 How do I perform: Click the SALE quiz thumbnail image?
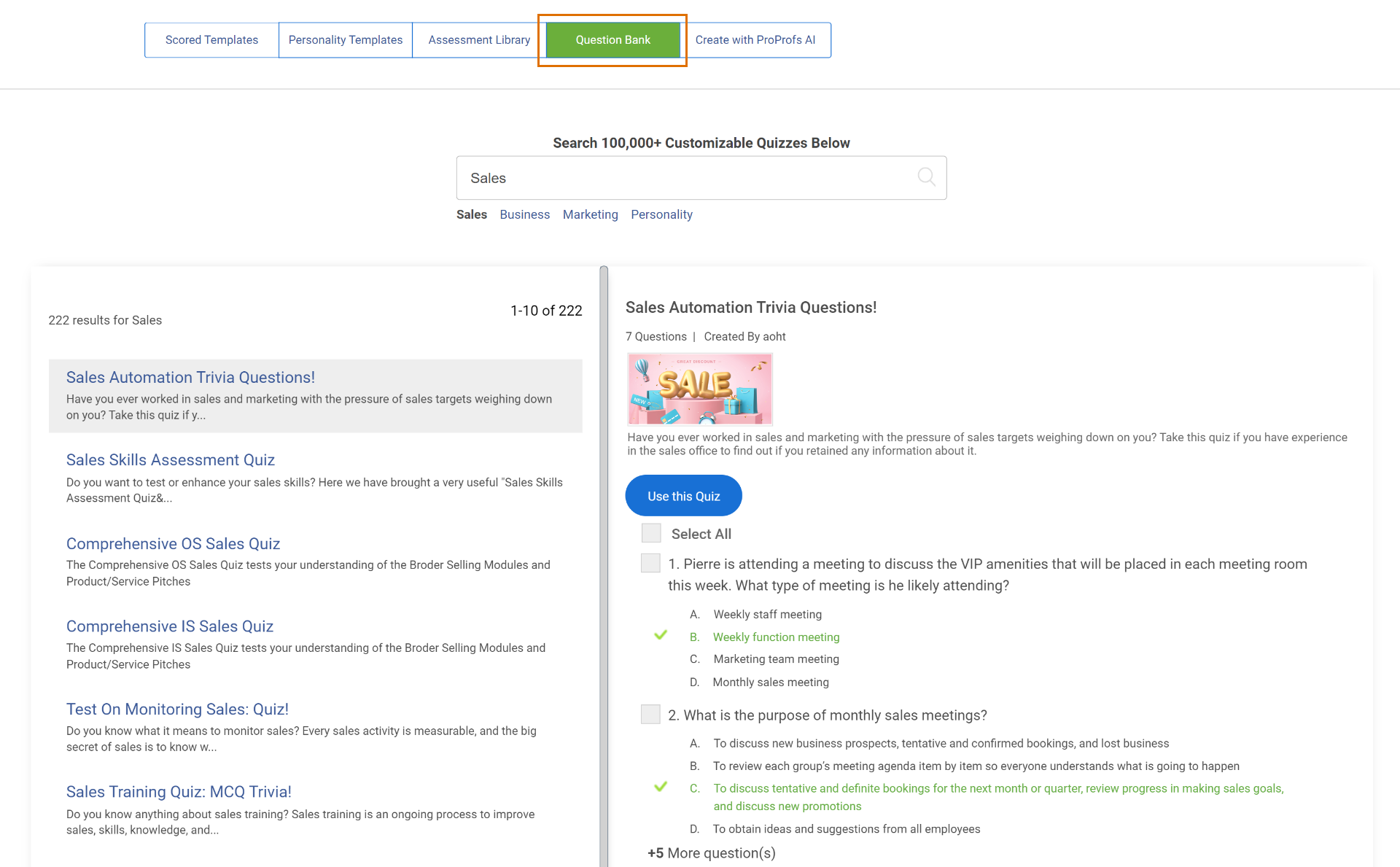tap(699, 389)
